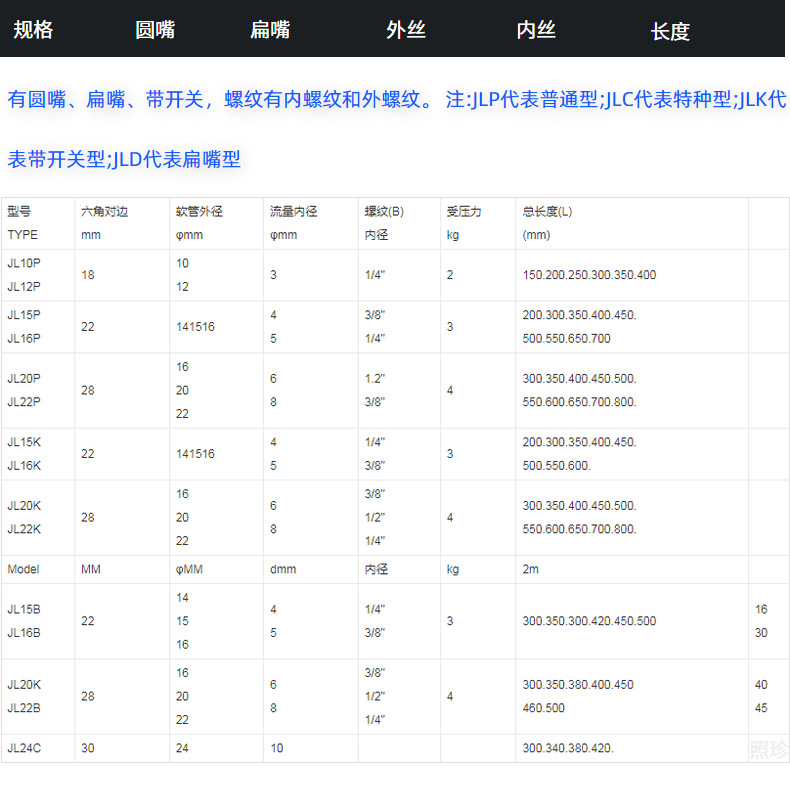Viewport: 790px width, 787px height.
Task: Select the JL22P model text
Action: coord(24,402)
